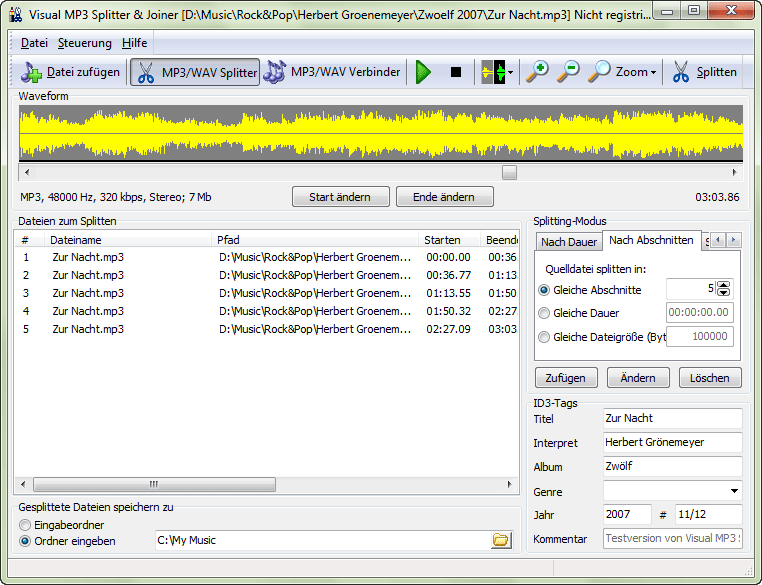The image size is (762, 585).
Task: Start playback with the green play button
Action: pyautogui.click(x=423, y=72)
